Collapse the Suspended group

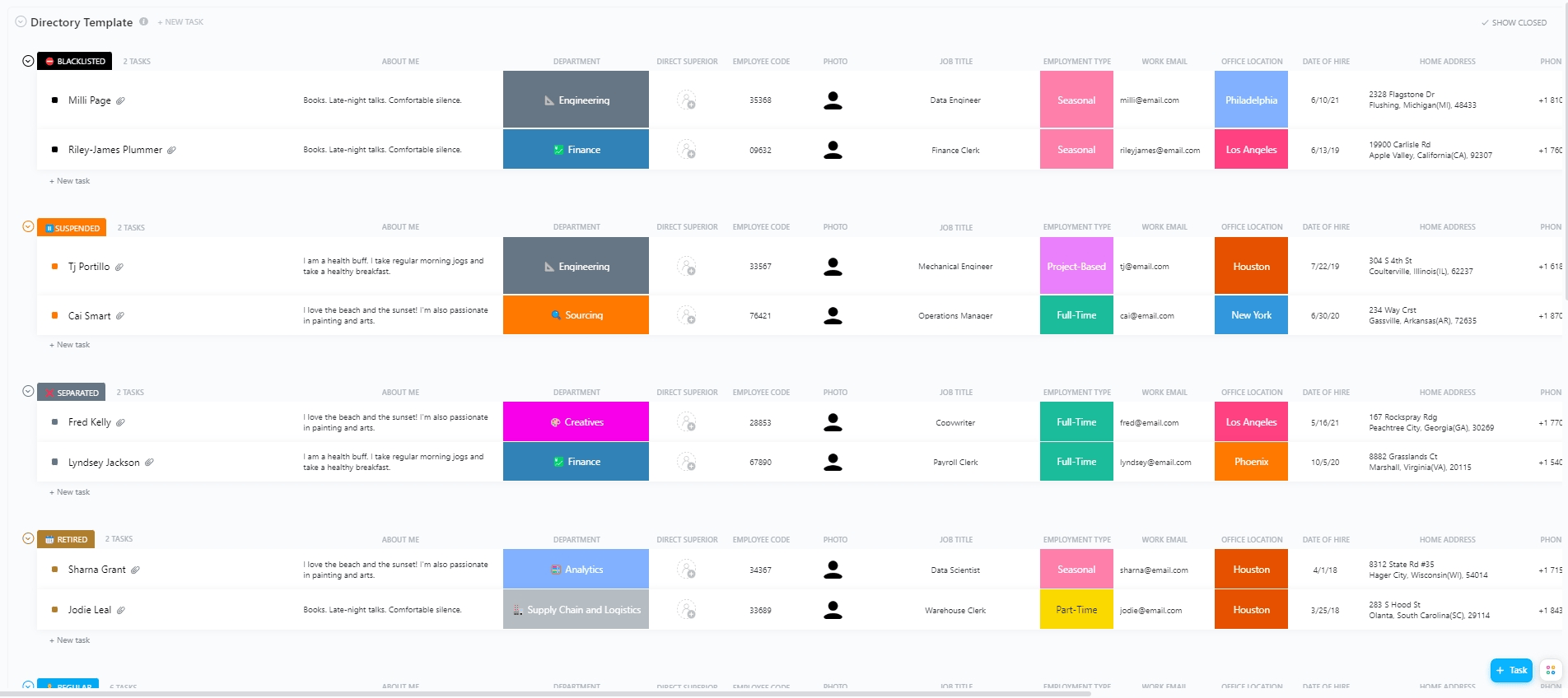[x=28, y=226]
